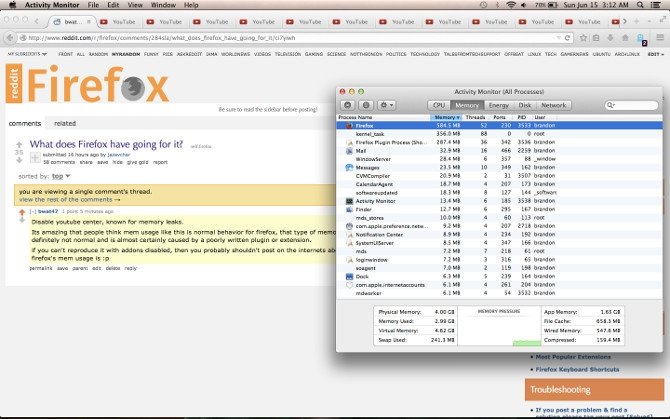
Task: Sort by the Process Name column header
Action: [383, 117]
